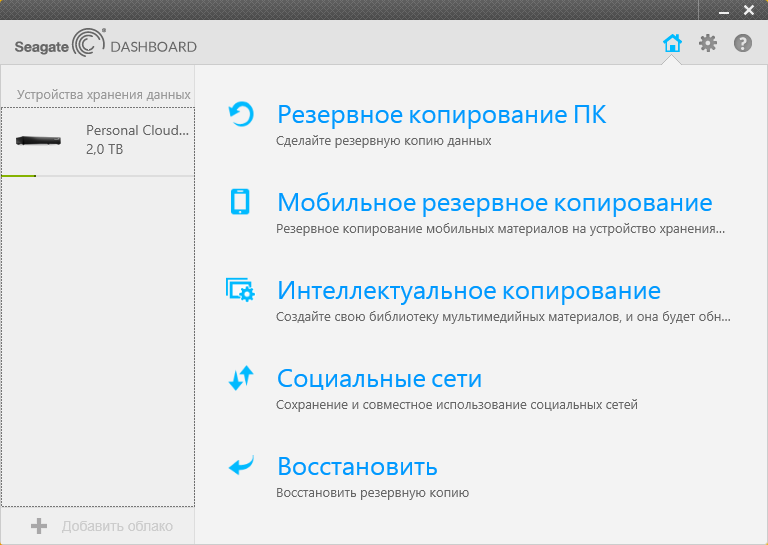Open Мобильное резервное копирование
The height and width of the screenshot is (545, 768).
coord(494,202)
